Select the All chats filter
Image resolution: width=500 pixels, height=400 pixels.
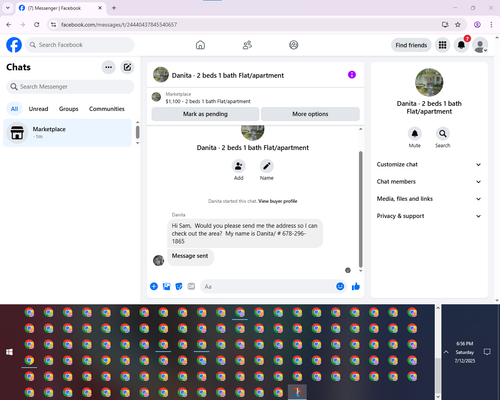[x=14, y=109]
